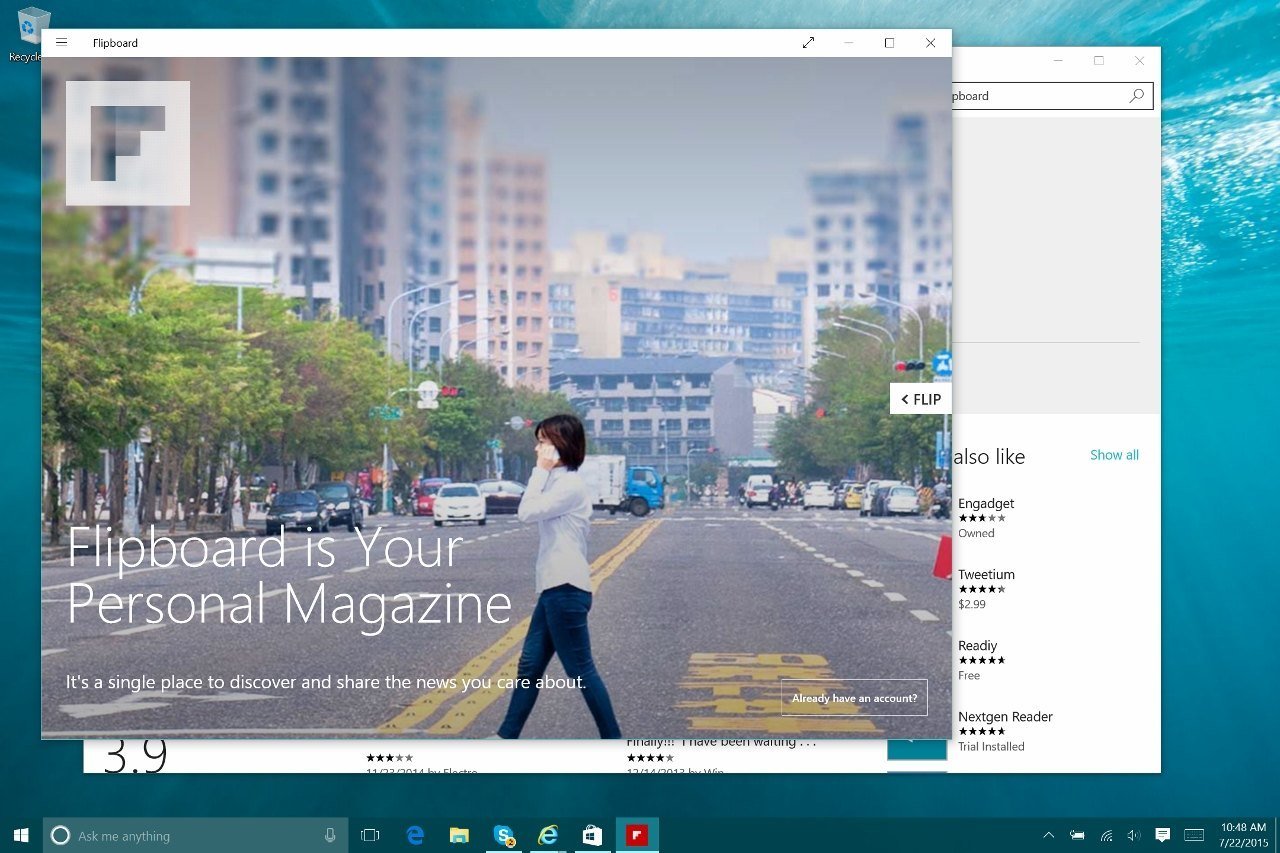Open the Recycle Bin desktop icon
Viewport: 1280px width, 853px height.
coord(31,33)
